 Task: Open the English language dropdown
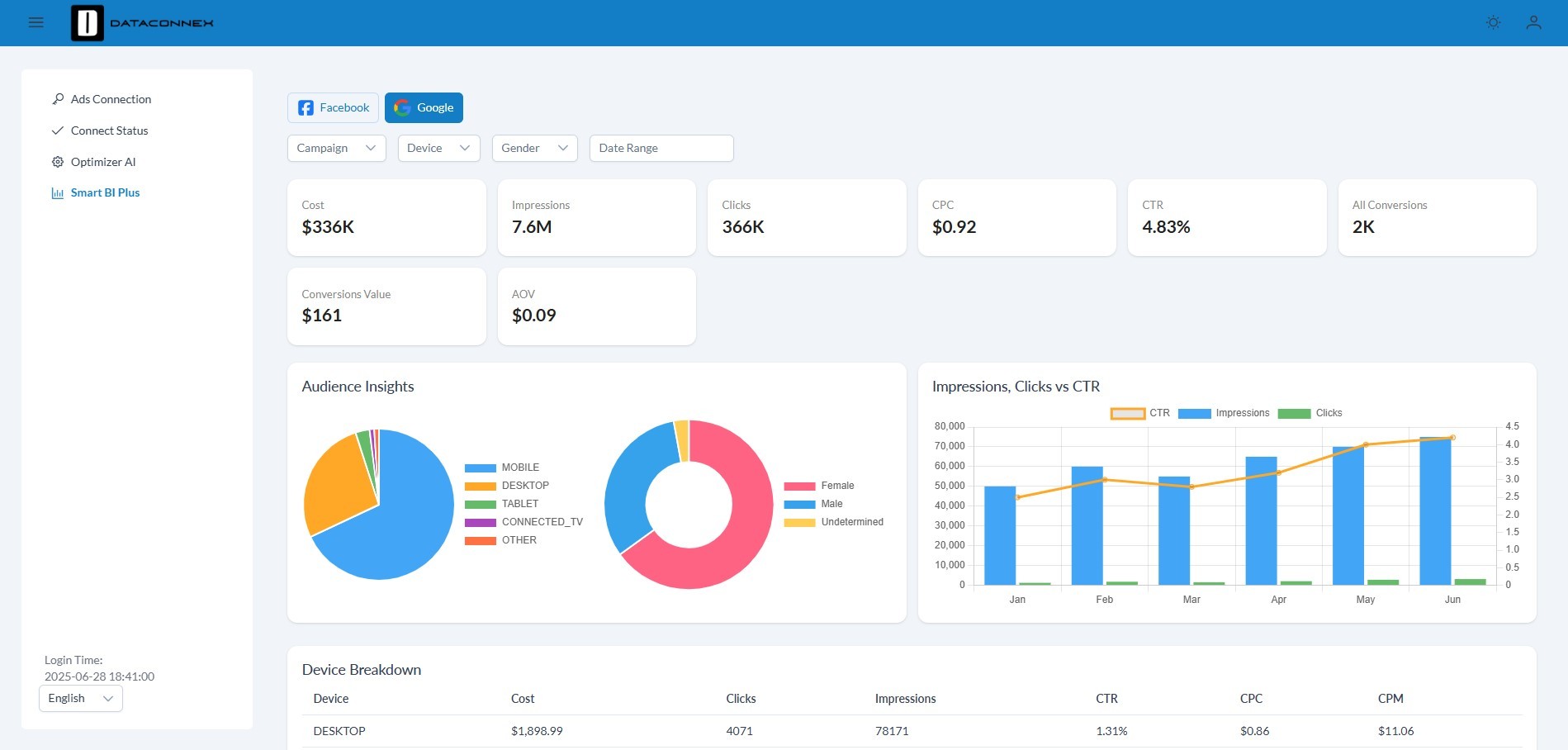(81, 698)
